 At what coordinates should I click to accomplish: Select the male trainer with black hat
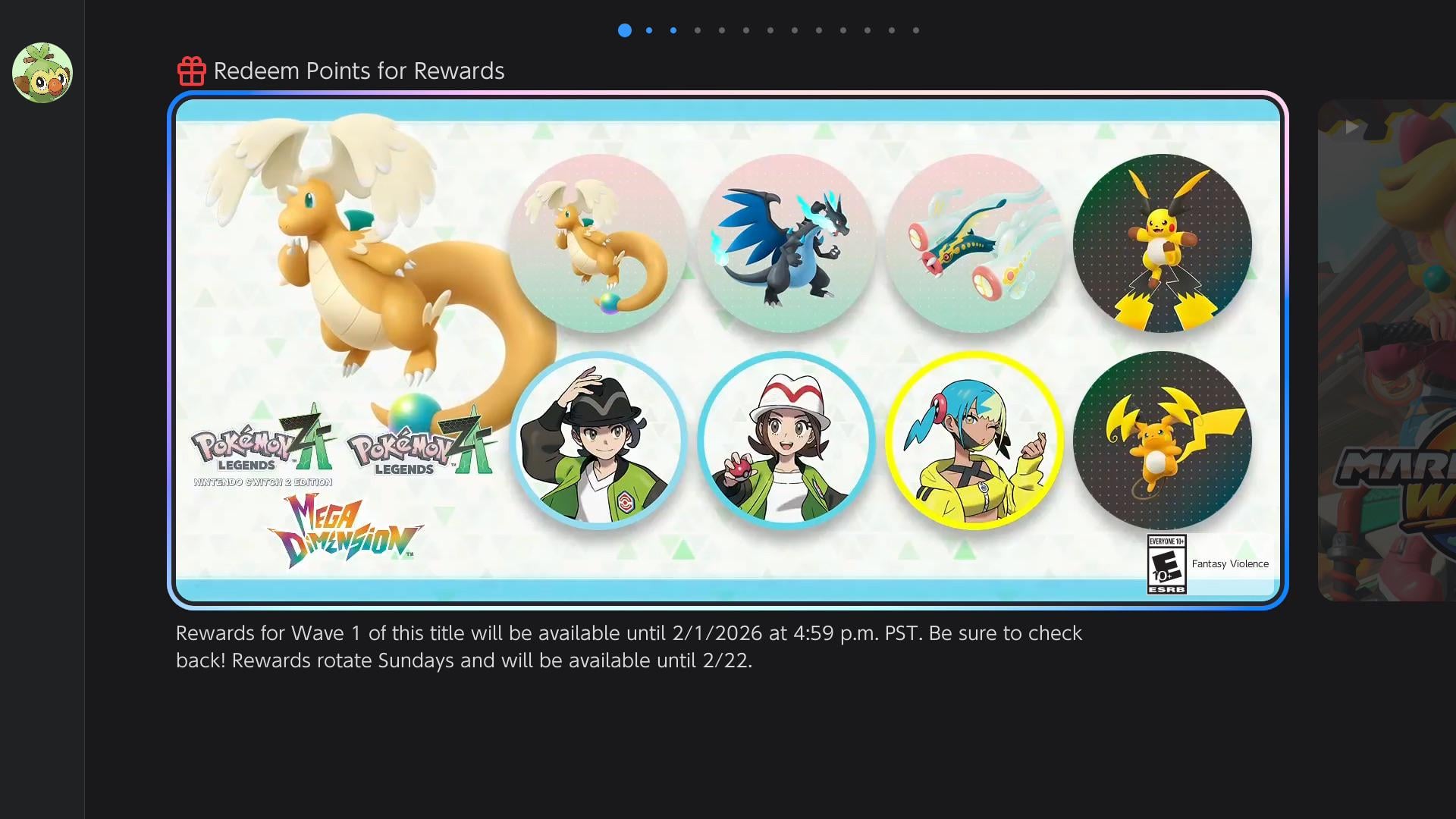tap(598, 441)
